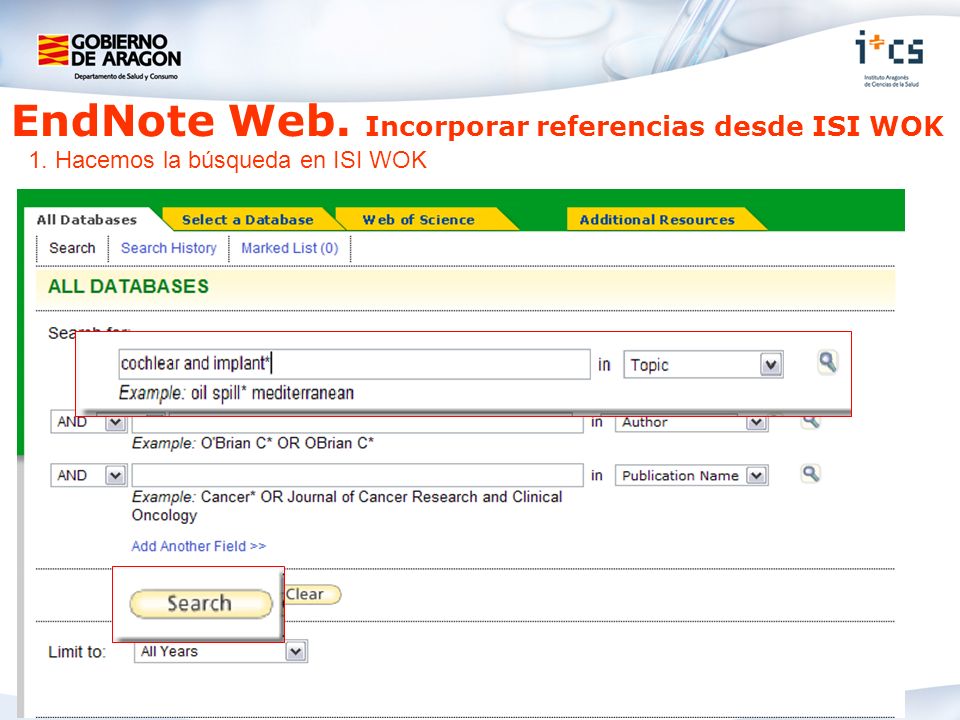Switch to the Additional Resources tab
The width and height of the screenshot is (960, 720).
[657, 220]
